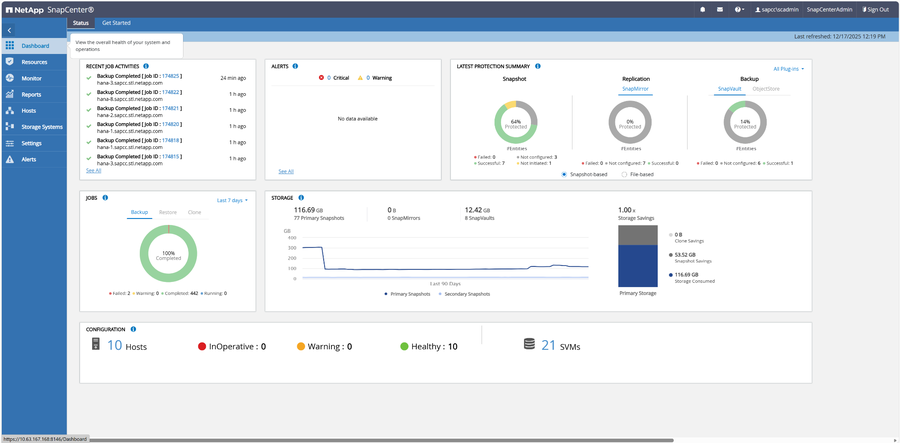900x443 pixels.
Task: Switch to the Get Started tab
Action: pos(116,23)
